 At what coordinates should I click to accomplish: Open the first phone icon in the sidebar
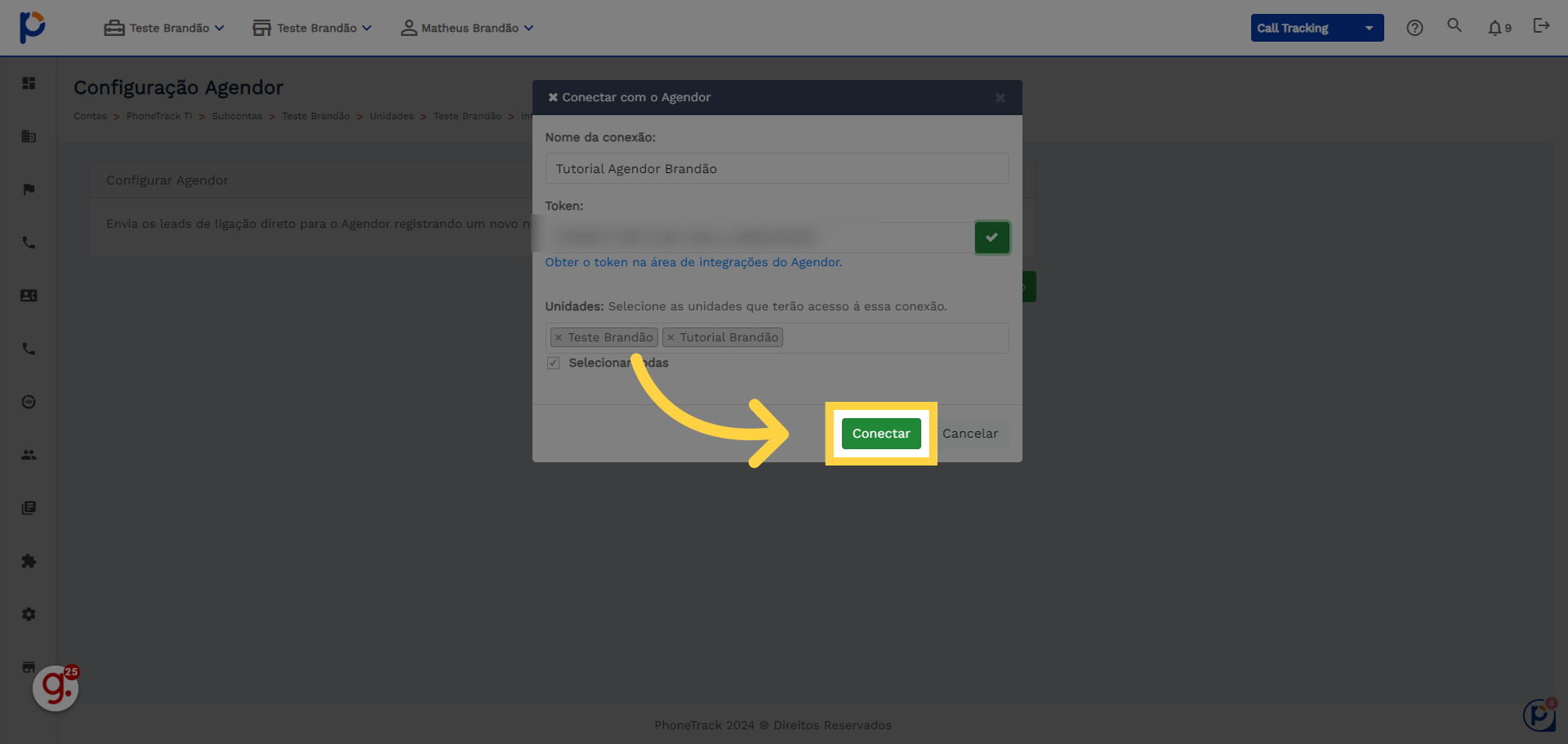29,243
